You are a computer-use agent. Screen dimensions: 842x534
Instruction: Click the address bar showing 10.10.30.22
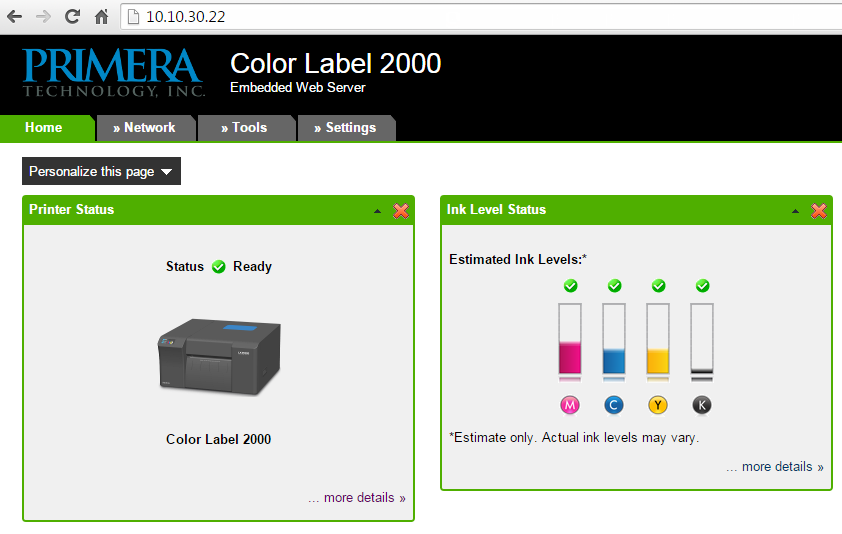click(x=483, y=17)
